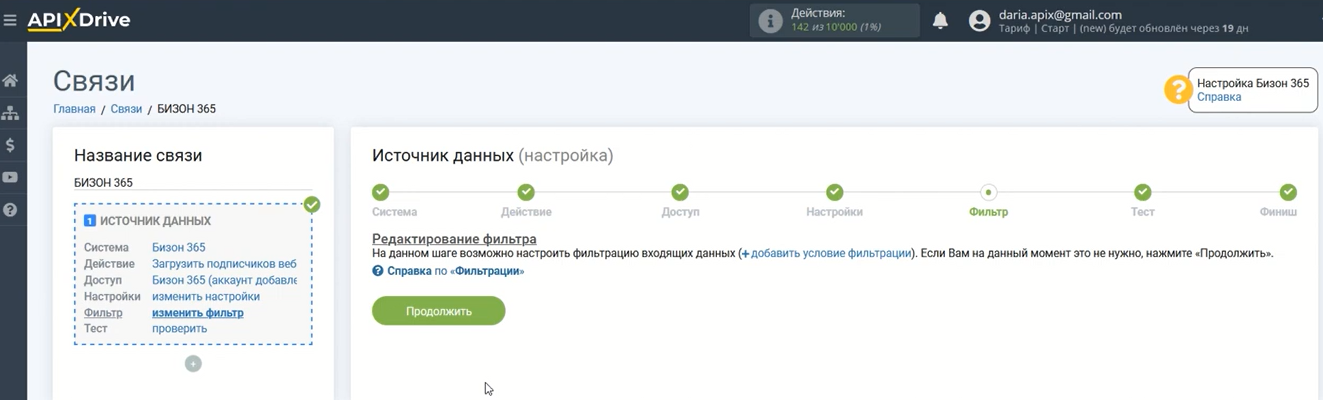Screen dimensions: 1323x400
Task: Click the green checkmark on data source block
Action: pos(312,204)
